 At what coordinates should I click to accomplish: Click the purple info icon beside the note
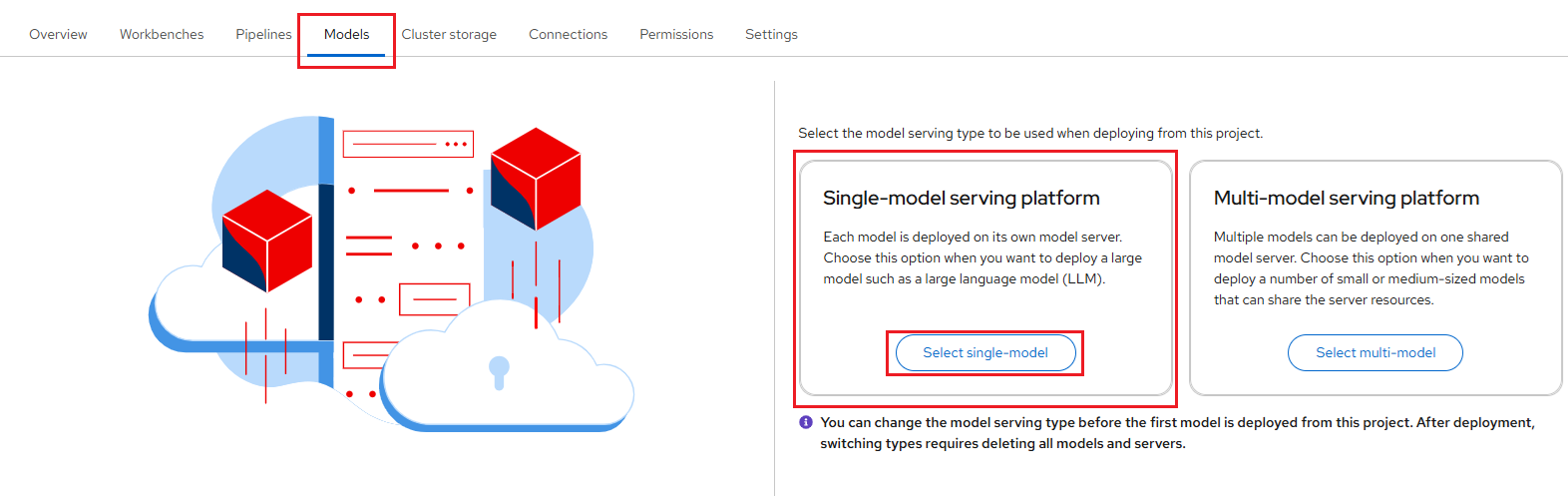[x=806, y=422]
